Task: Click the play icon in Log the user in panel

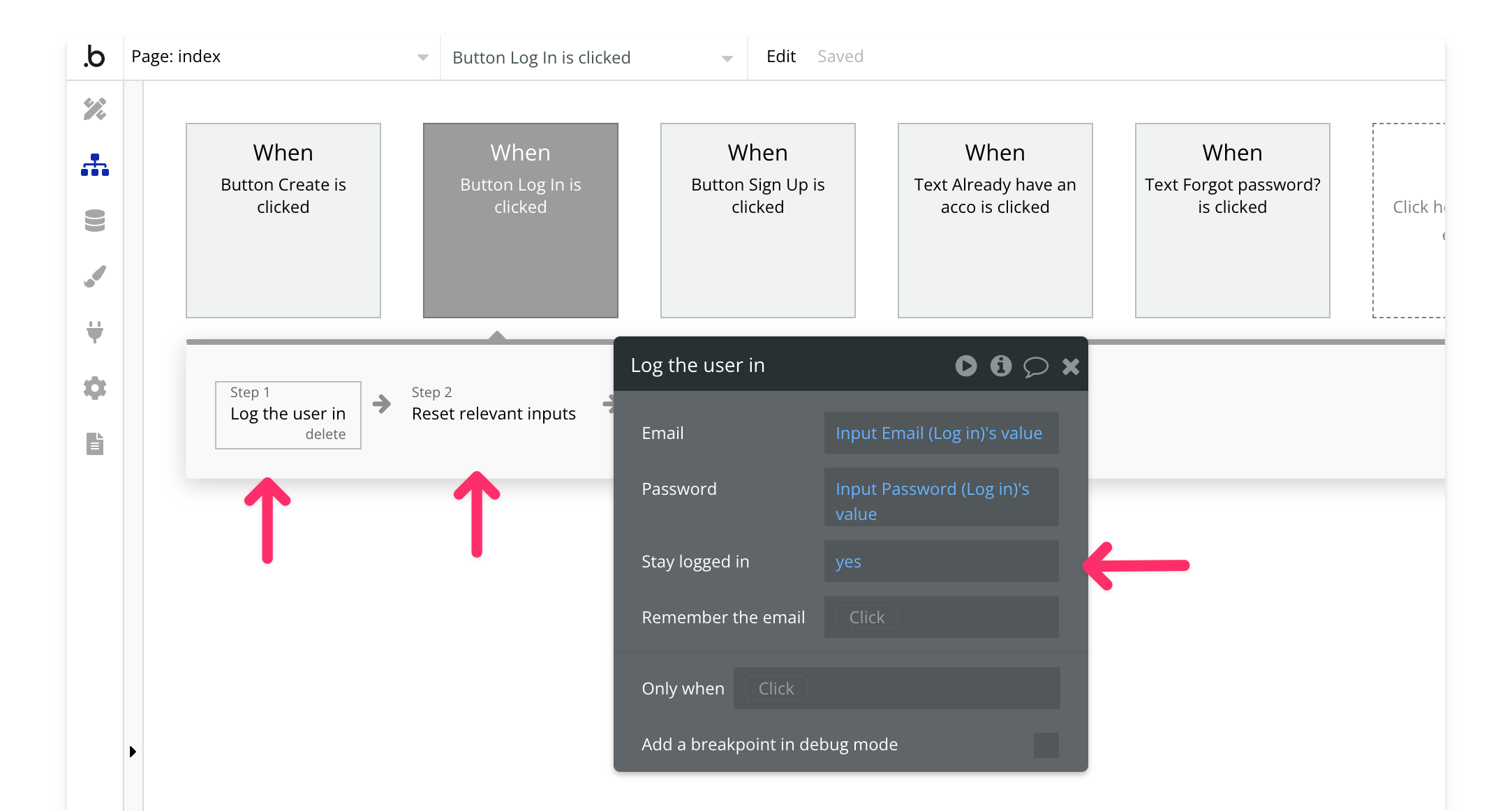Action: pos(966,366)
